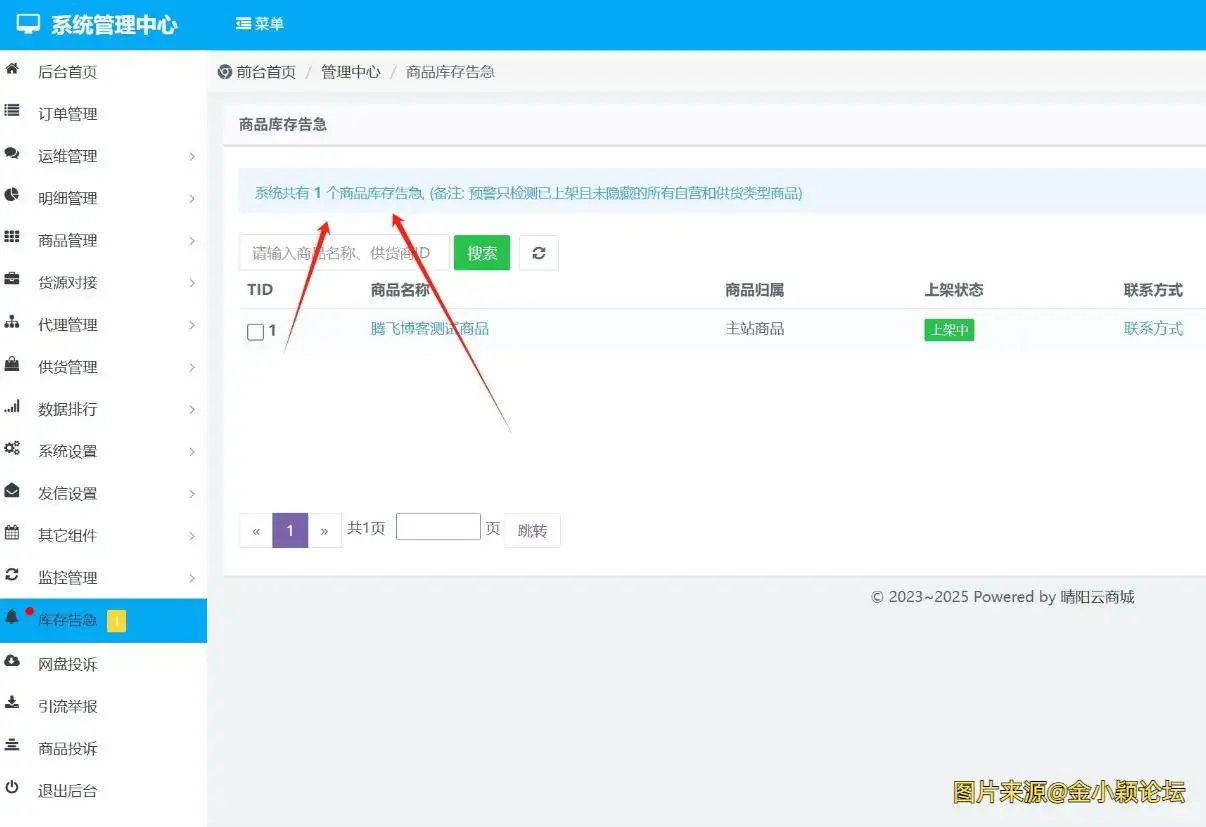Click the power icon for 退出后台
This screenshot has width=1206, height=827.
click(x=12, y=789)
